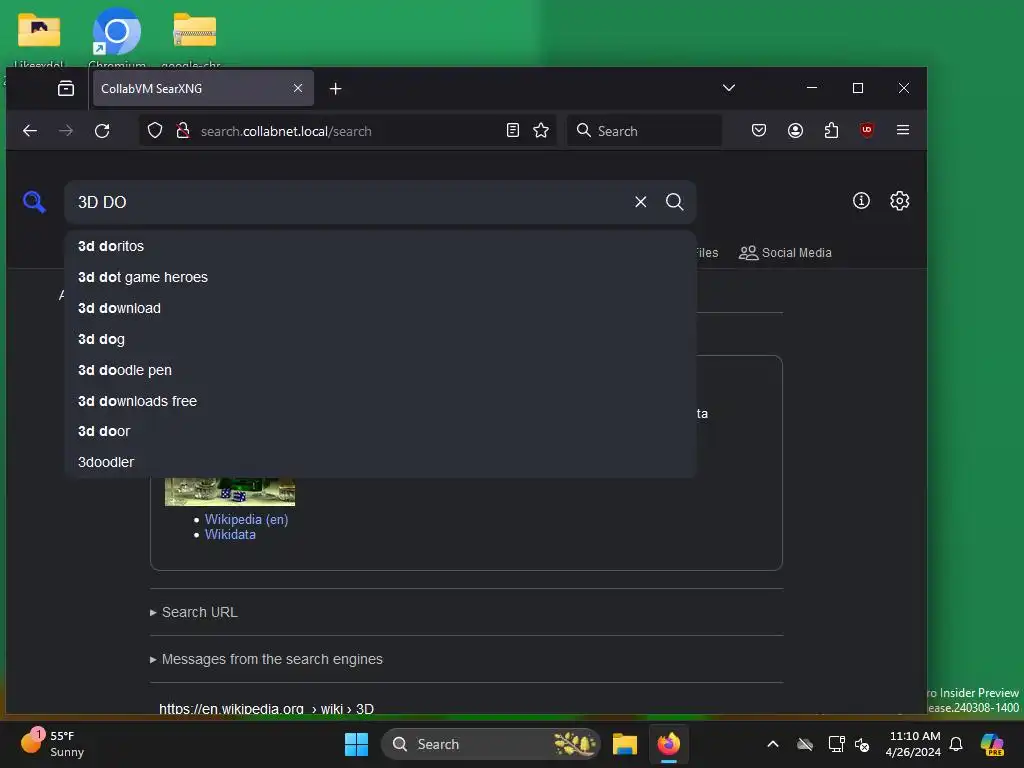This screenshot has height=768, width=1024.
Task: Click the insecure connection padlock
Action: 183,131
